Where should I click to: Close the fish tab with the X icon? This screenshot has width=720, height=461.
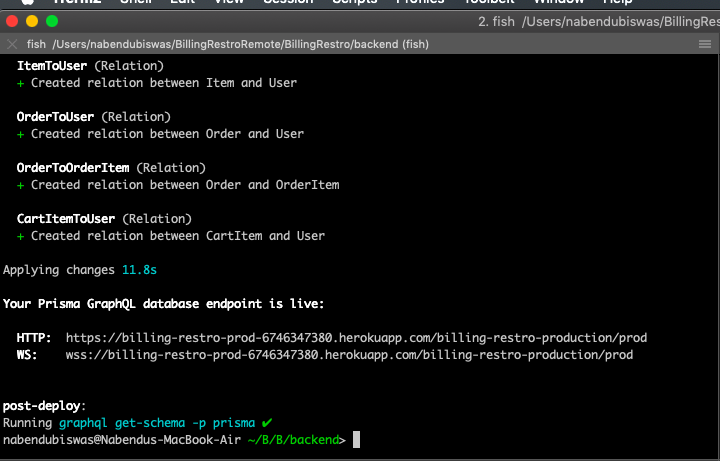pyautogui.click(x=12, y=44)
